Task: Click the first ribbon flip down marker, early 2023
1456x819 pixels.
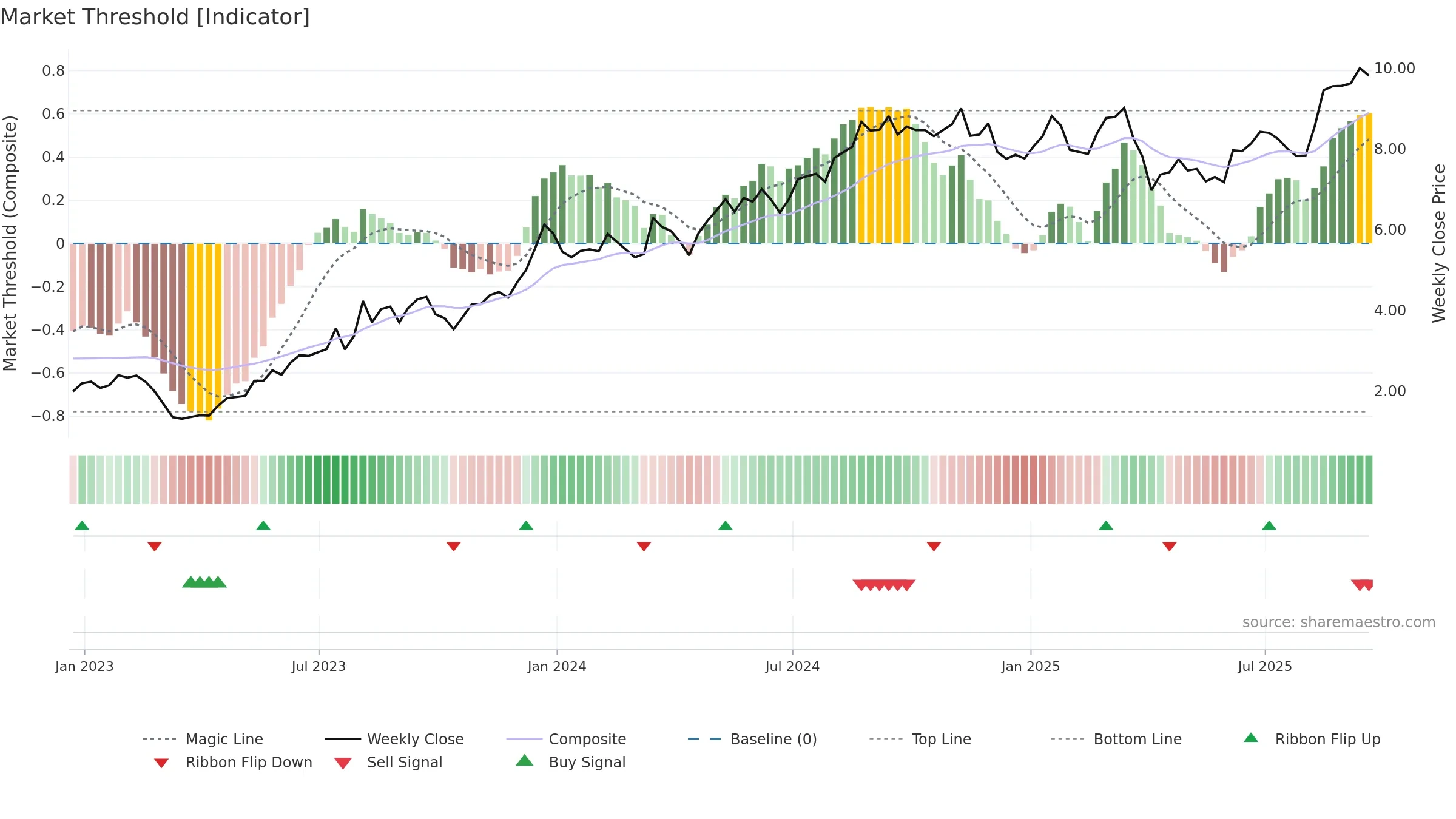Action: click(155, 547)
